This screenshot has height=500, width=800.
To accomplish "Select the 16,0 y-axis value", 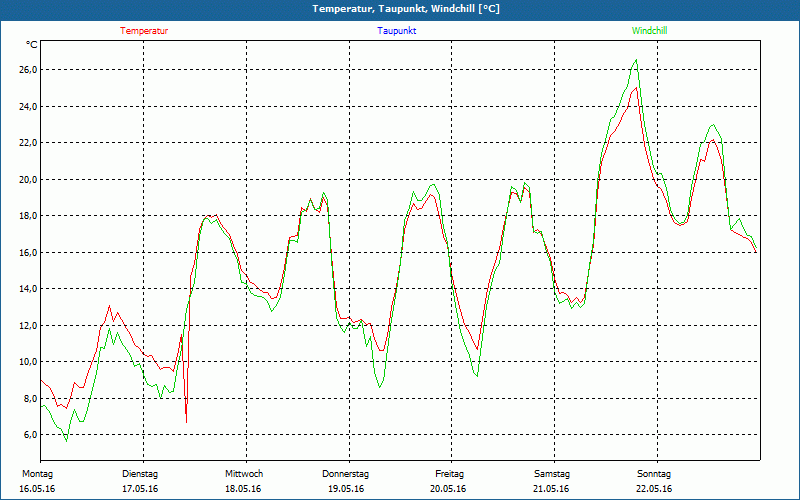I will tap(29, 253).
